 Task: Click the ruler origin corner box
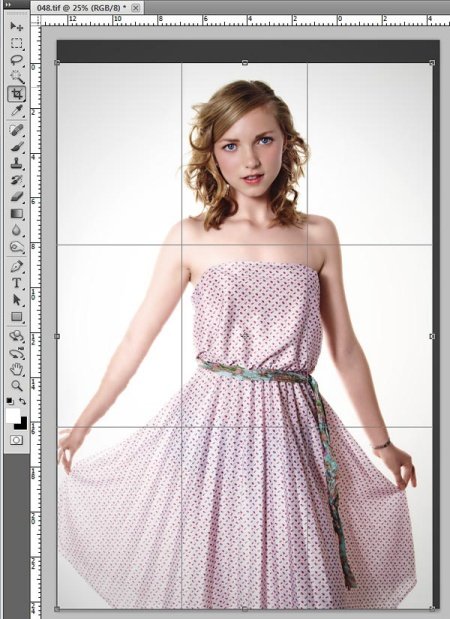click(x=36, y=21)
